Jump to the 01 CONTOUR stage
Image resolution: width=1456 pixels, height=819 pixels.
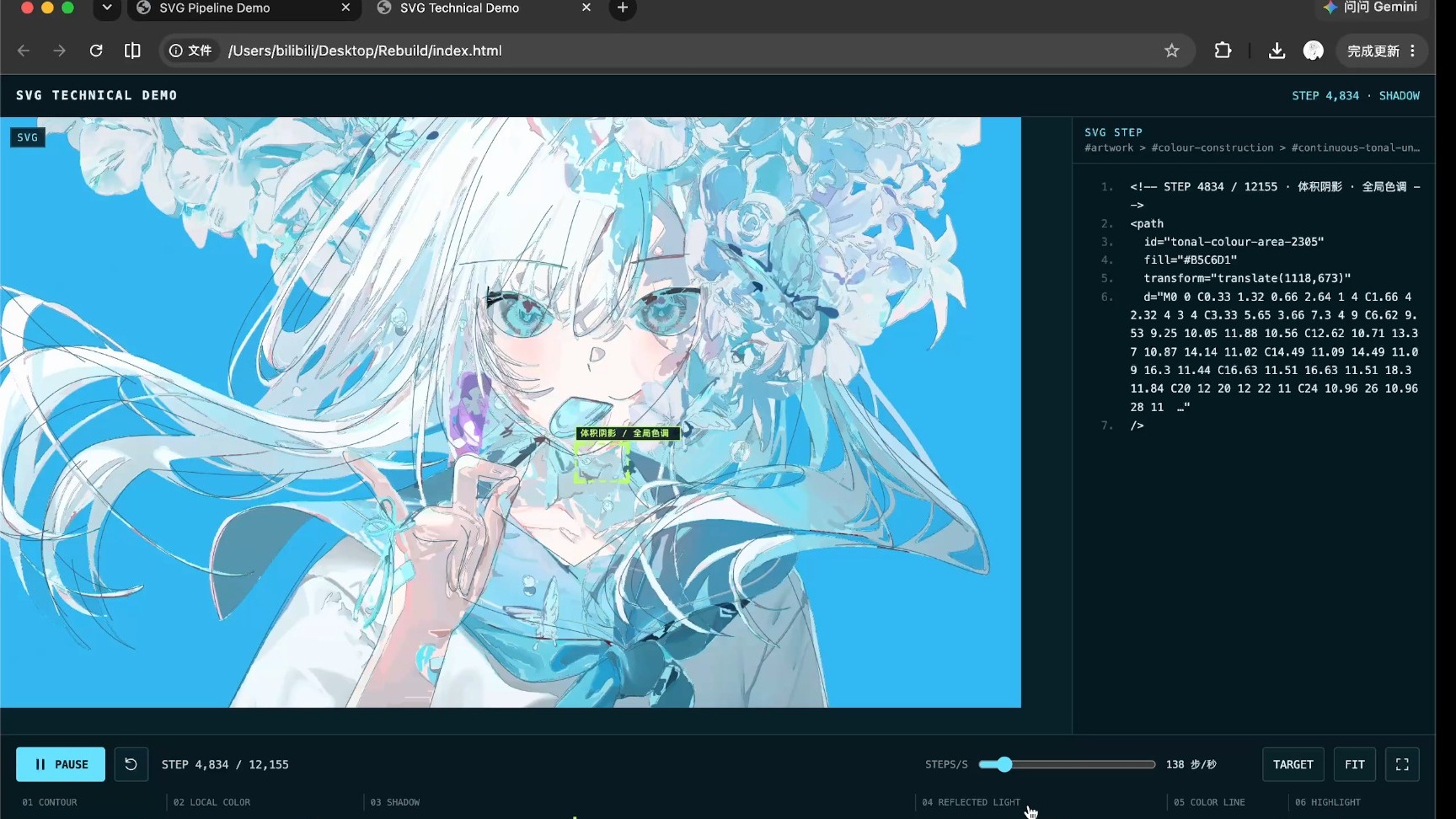pyautogui.click(x=50, y=802)
